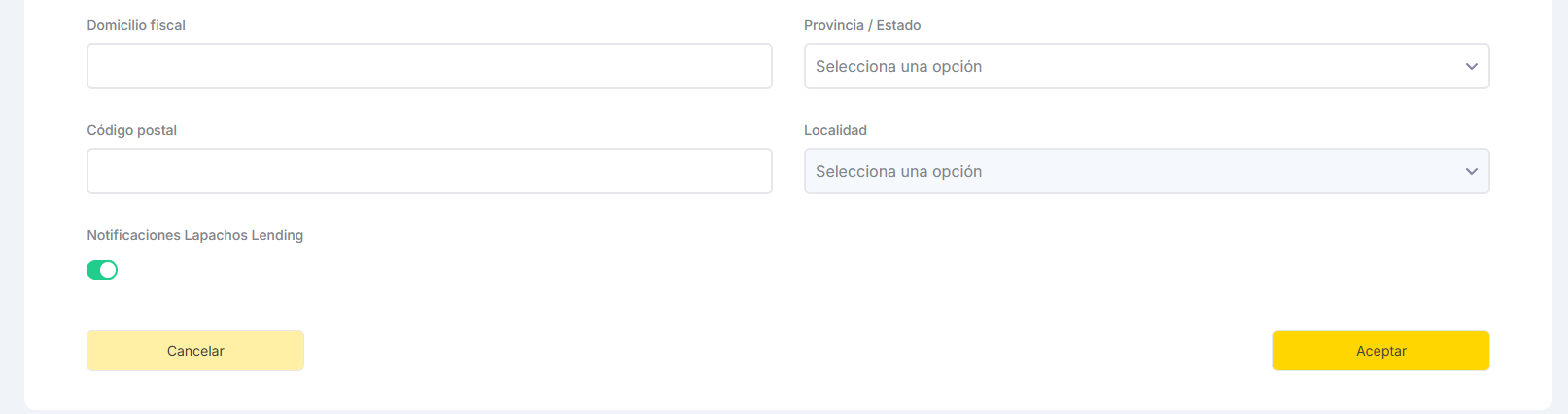This screenshot has height=414, width=1568.
Task: Click the "Código postal" field label
Action: tap(131, 130)
